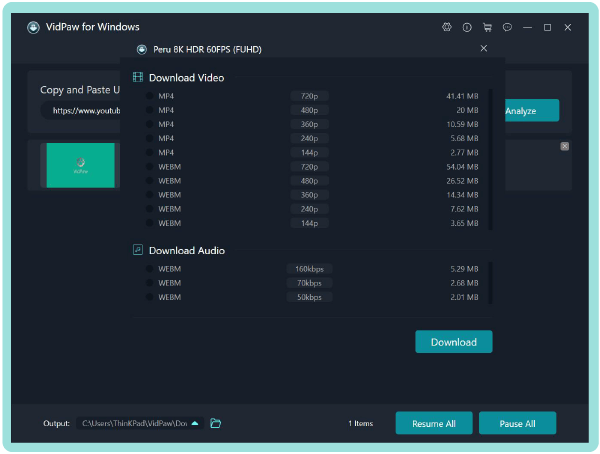Click the 1 Items status text

pyautogui.click(x=360, y=423)
